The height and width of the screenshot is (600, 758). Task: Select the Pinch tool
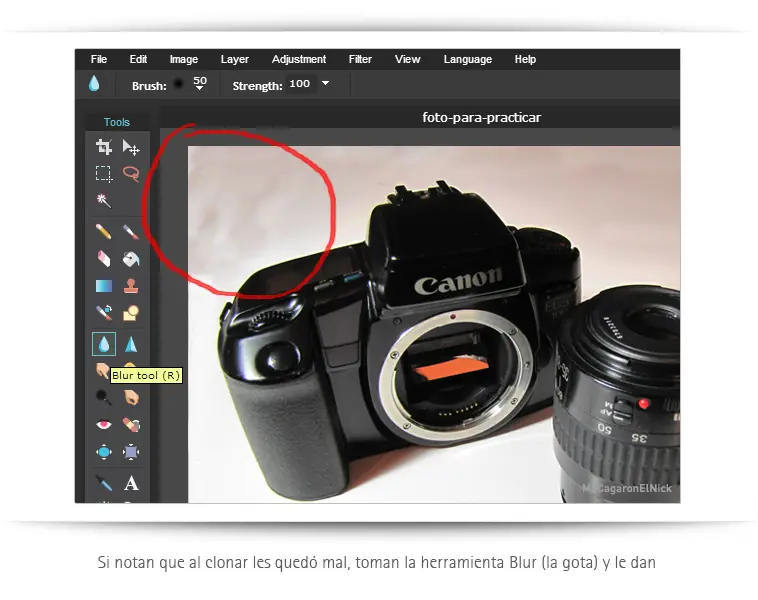131,452
